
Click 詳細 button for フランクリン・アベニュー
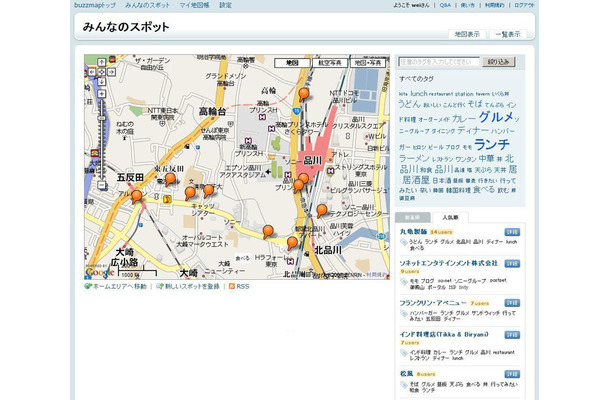tap(512, 303)
